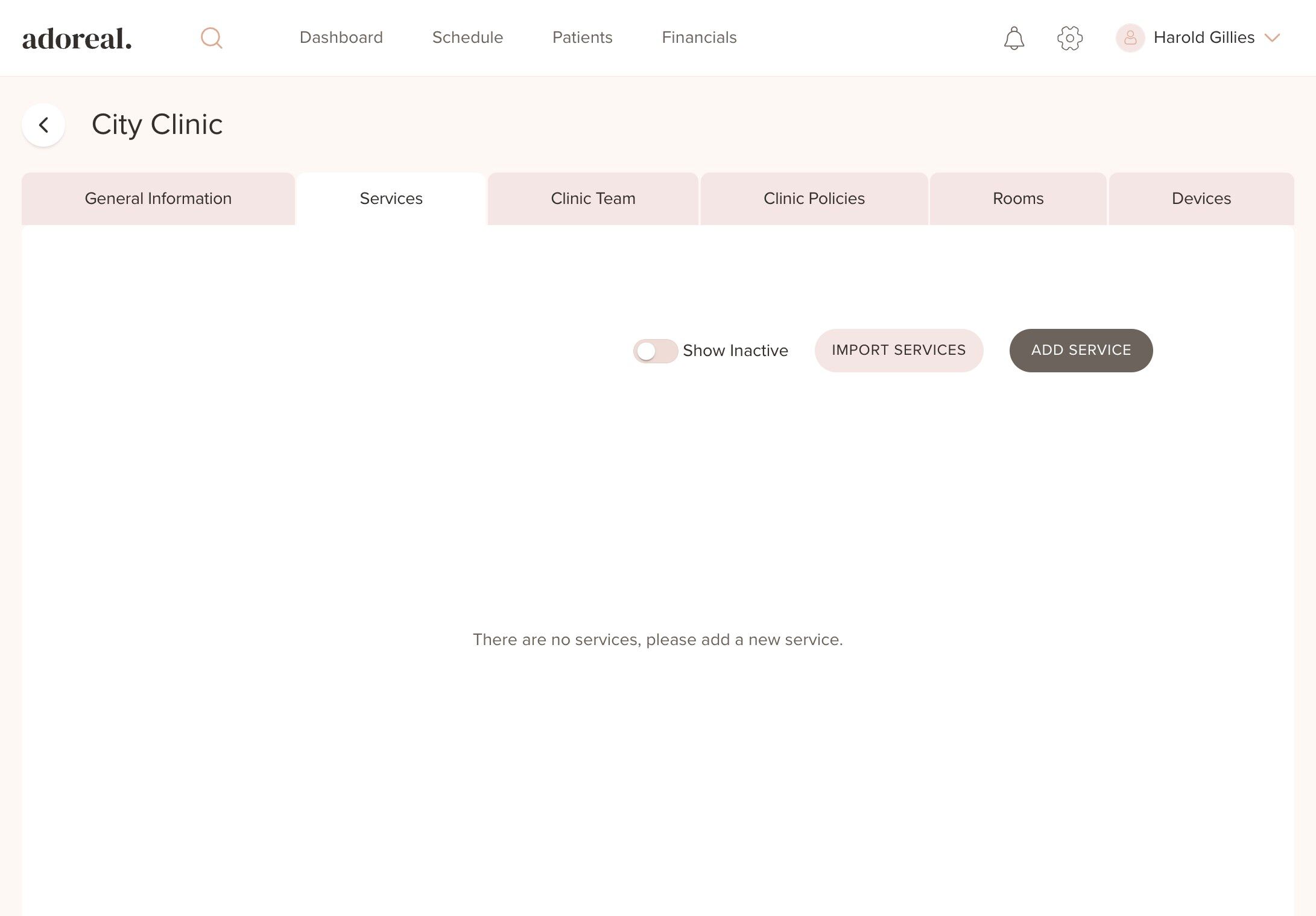This screenshot has height=916, width=1316.
Task: Toggle the Show Inactive switch
Action: pos(655,351)
